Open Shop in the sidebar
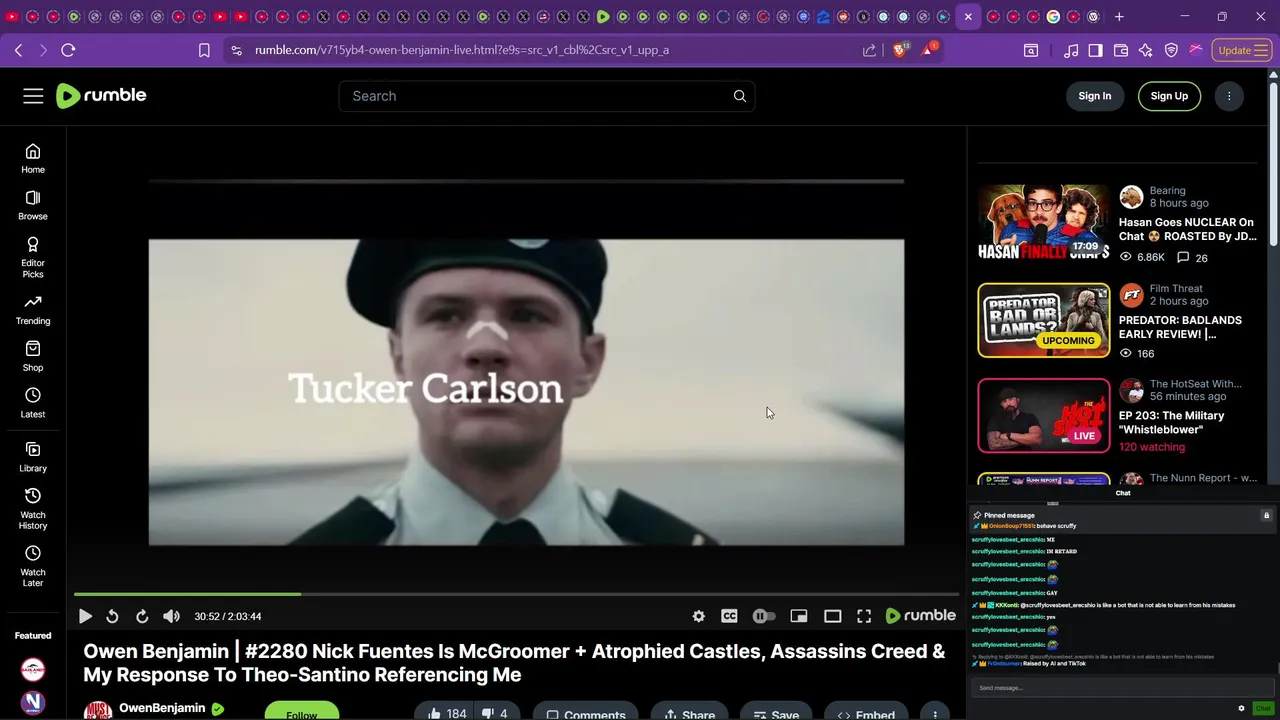 [x=33, y=357]
